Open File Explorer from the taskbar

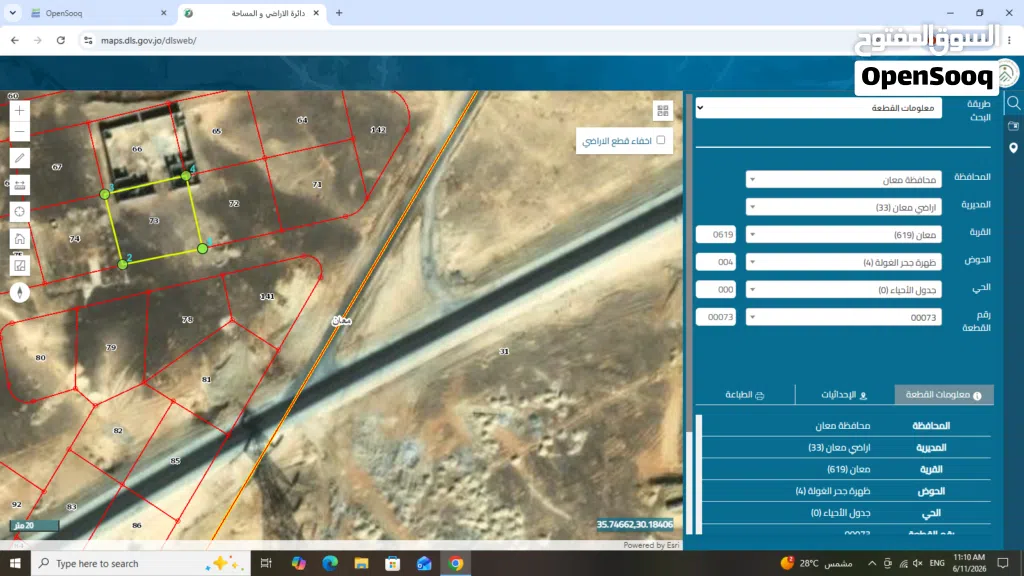click(361, 563)
